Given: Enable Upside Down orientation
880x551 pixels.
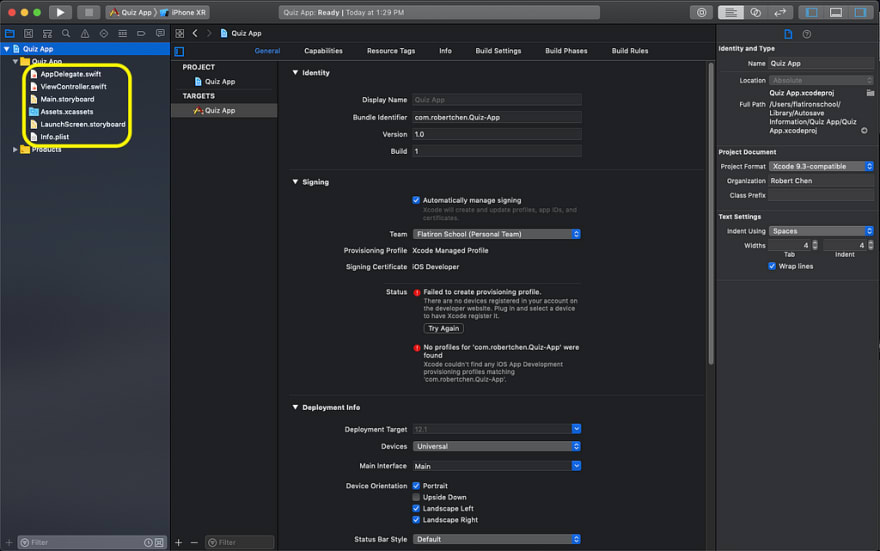Looking at the screenshot, I should click(x=416, y=497).
